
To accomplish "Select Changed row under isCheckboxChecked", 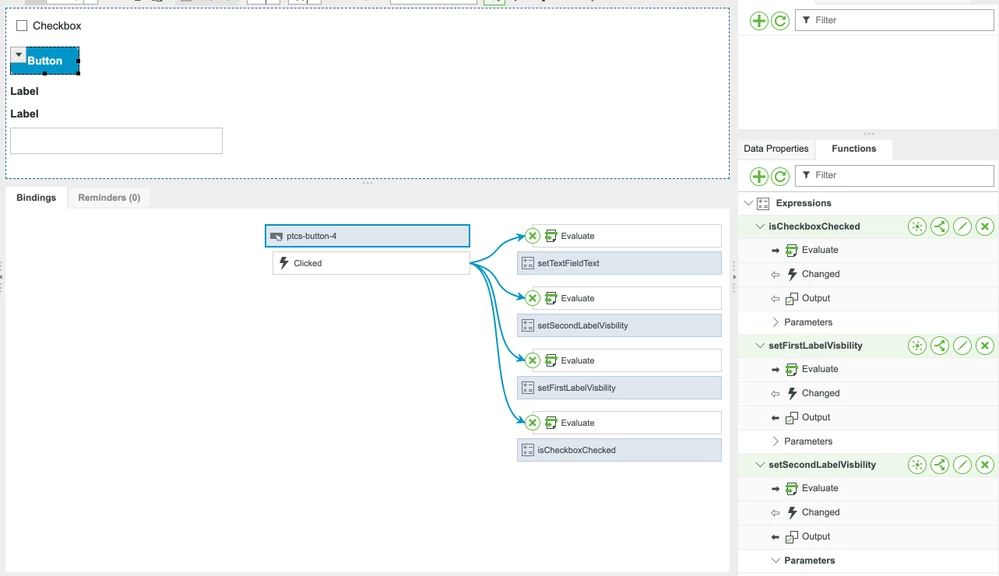I will click(868, 274).
